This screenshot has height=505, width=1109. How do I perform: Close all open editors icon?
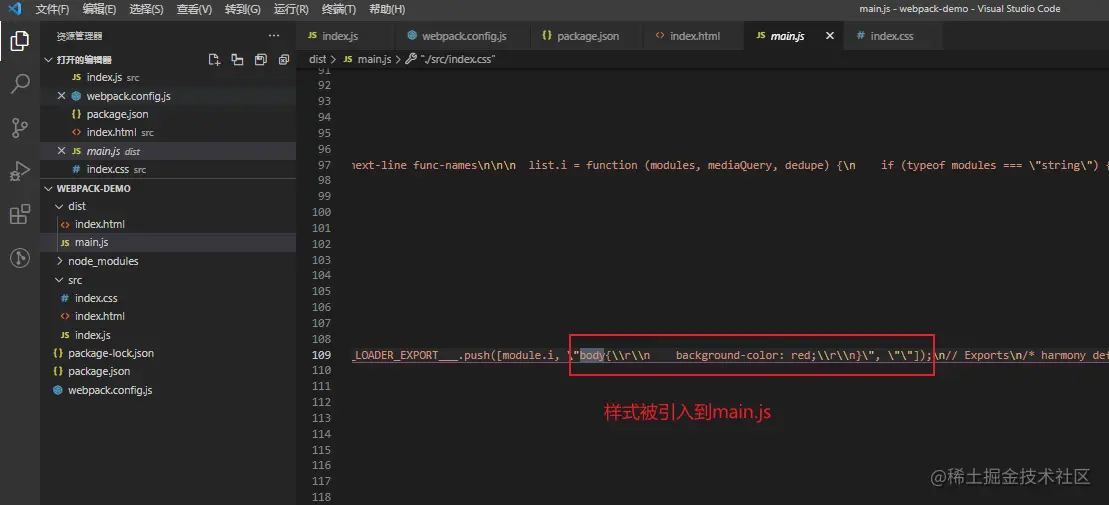pyautogui.click(x=284, y=60)
